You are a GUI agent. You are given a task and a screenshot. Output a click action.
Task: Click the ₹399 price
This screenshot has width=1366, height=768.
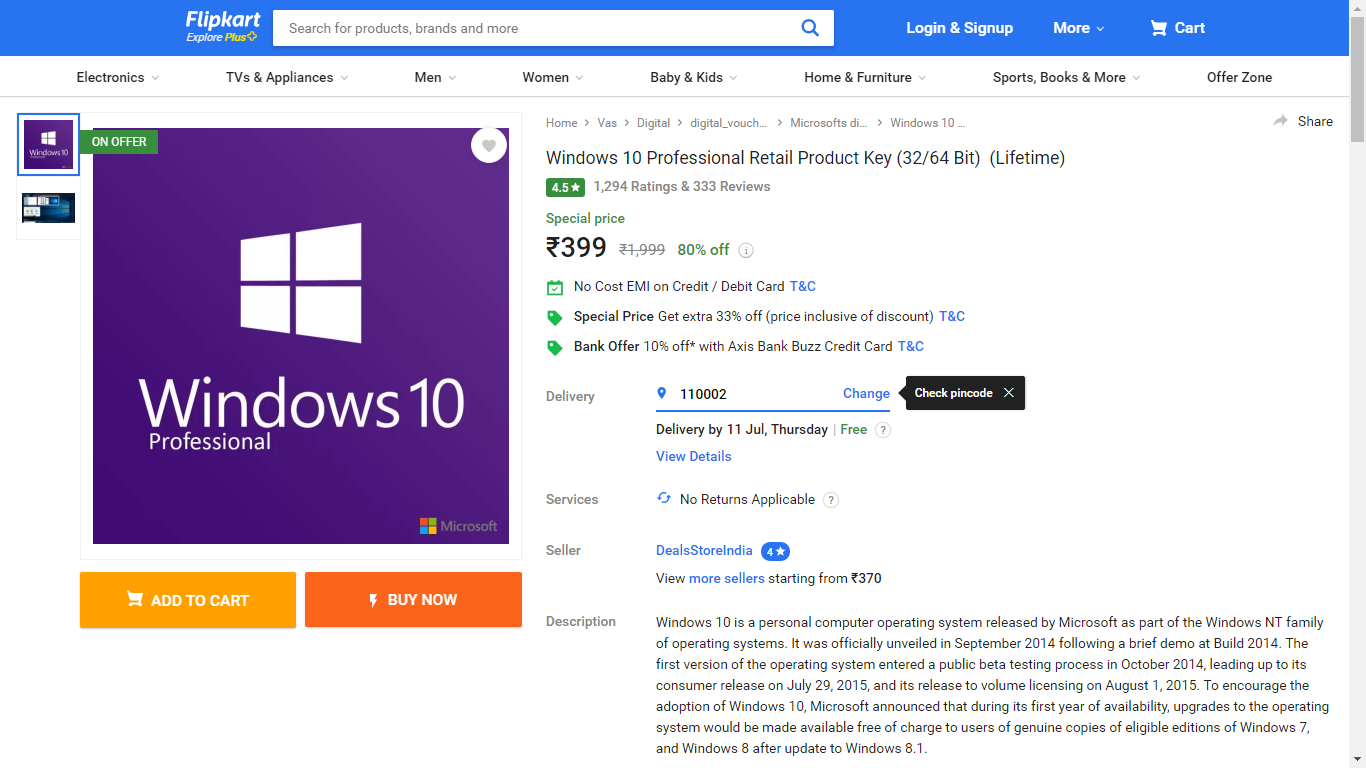point(576,247)
